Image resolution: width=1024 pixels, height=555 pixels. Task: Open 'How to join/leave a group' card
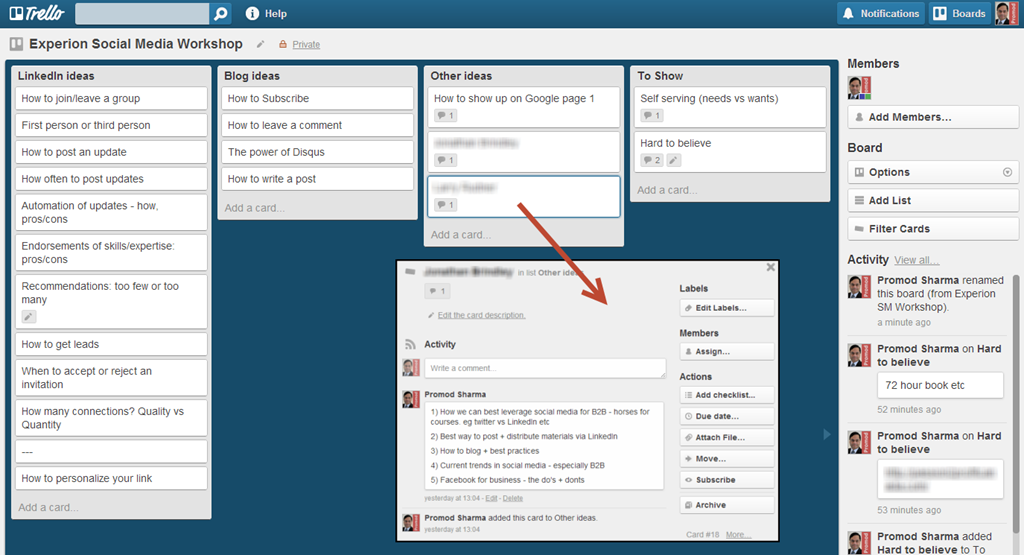point(111,99)
